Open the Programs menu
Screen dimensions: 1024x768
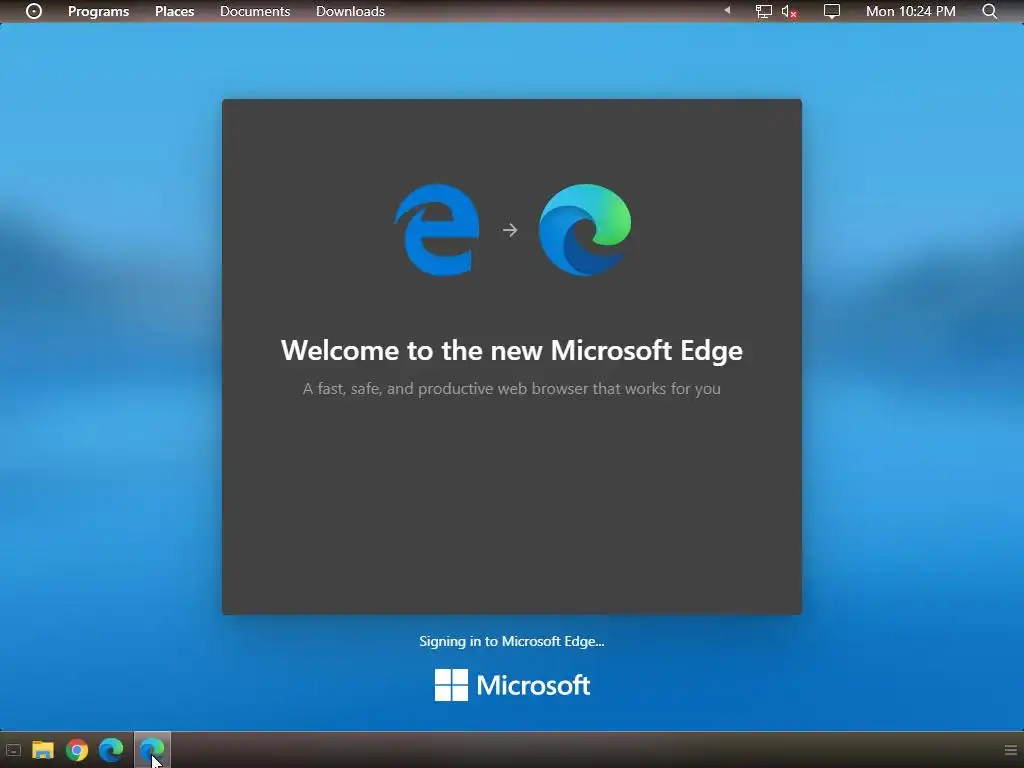tap(99, 11)
